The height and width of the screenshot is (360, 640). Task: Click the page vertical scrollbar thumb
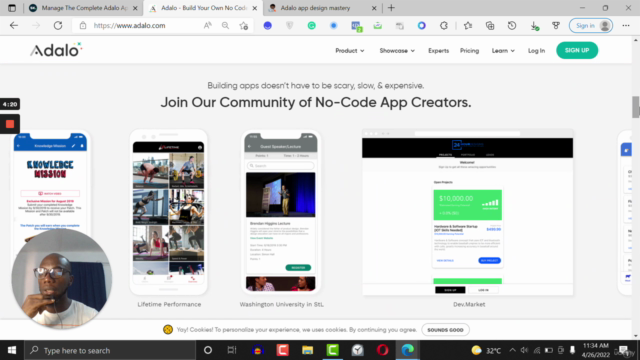pos(636,107)
